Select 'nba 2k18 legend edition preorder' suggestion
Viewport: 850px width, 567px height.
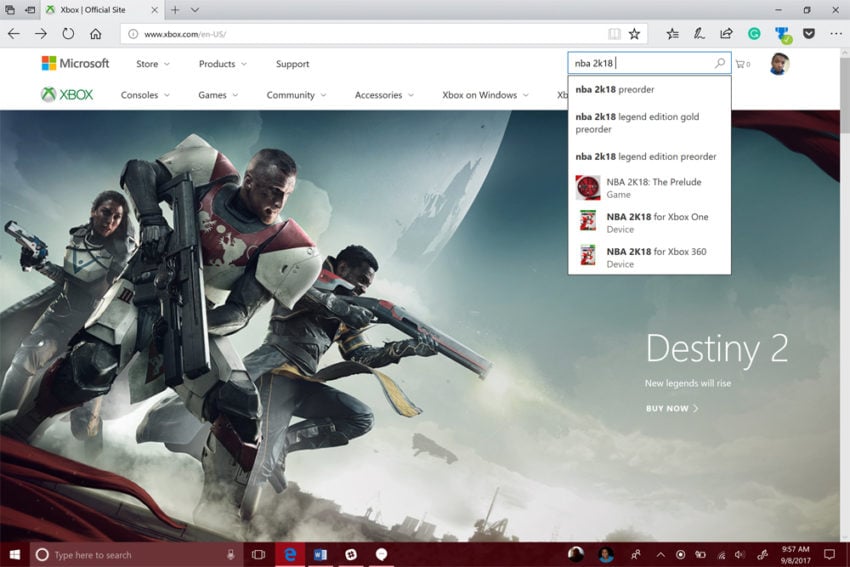pos(649,157)
